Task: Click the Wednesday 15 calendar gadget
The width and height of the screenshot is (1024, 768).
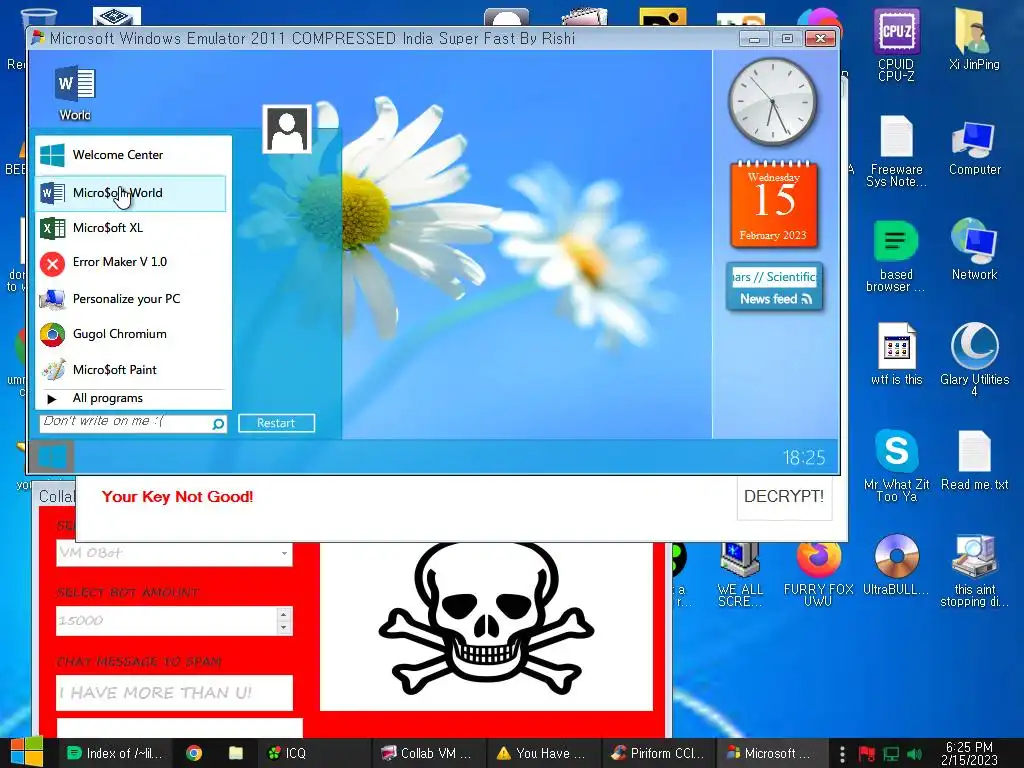Action: pos(774,204)
